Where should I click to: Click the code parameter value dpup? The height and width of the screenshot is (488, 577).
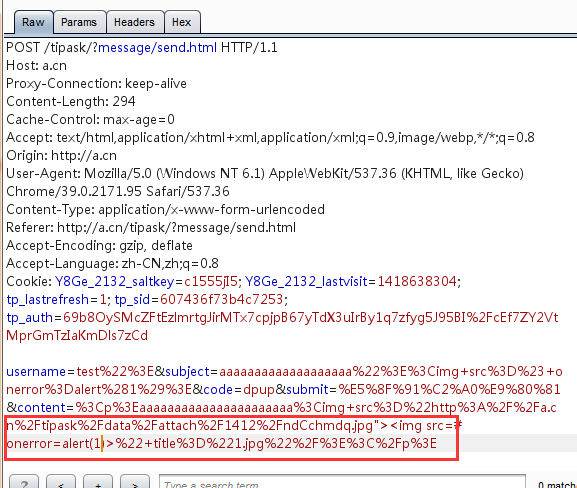(259, 390)
